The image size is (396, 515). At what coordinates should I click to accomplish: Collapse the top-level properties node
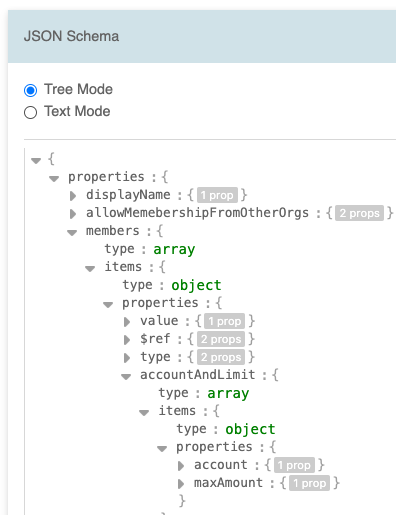pos(54,179)
